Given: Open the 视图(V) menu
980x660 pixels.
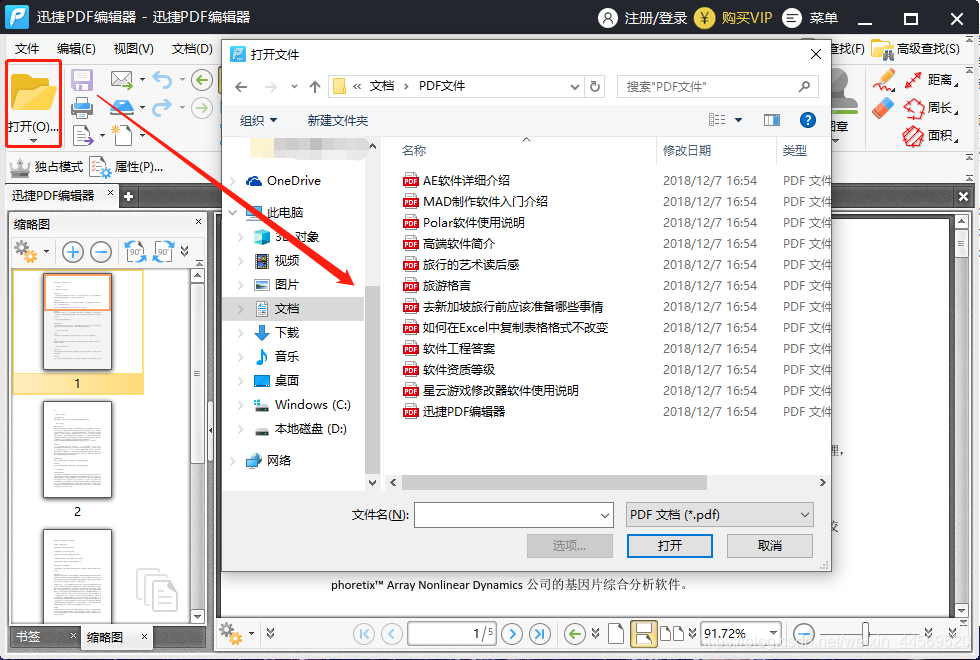Looking at the screenshot, I should coord(133,49).
